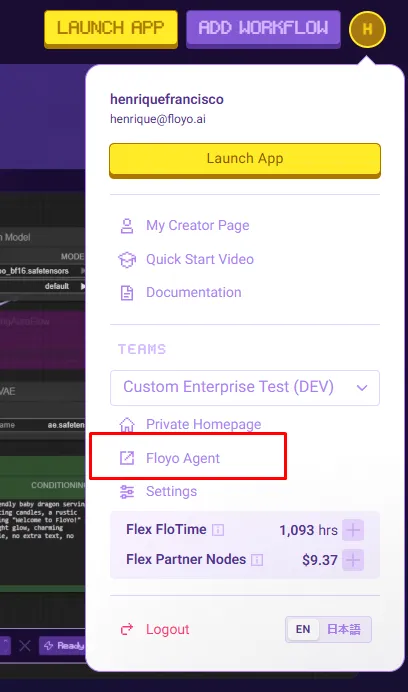408x692 pixels.
Task: Open the H user avatar menu
Action: tap(367, 30)
